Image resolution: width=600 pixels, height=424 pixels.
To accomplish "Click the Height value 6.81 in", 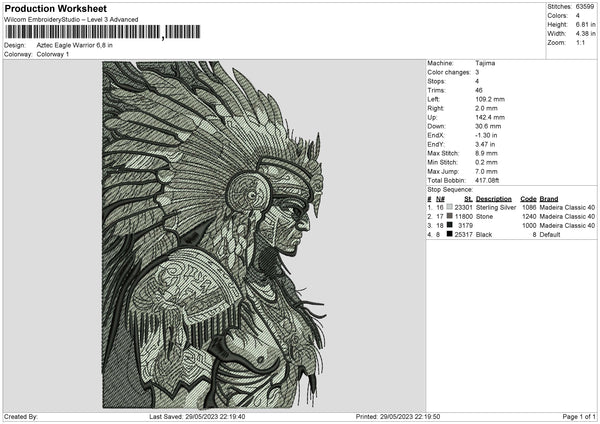I will [x=585, y=24].
